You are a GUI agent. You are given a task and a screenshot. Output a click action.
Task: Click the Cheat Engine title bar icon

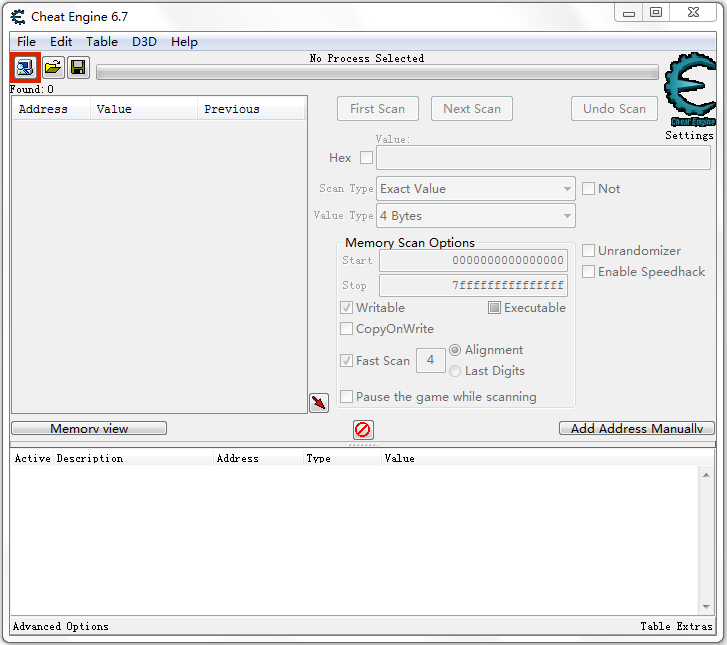coord(18,16)
